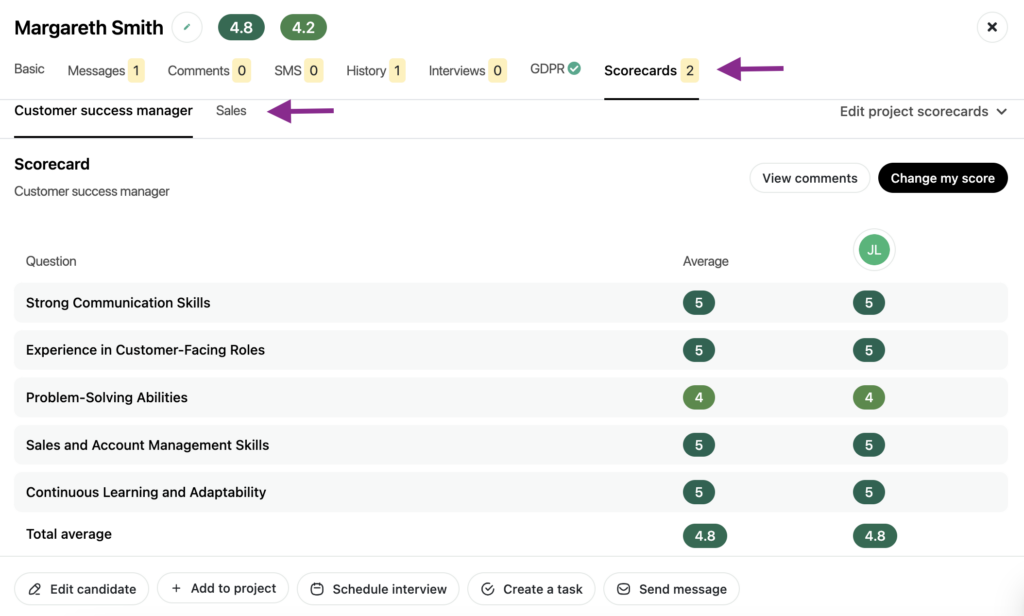Expand the Edit project scorecards dropdown

[921, 111]
